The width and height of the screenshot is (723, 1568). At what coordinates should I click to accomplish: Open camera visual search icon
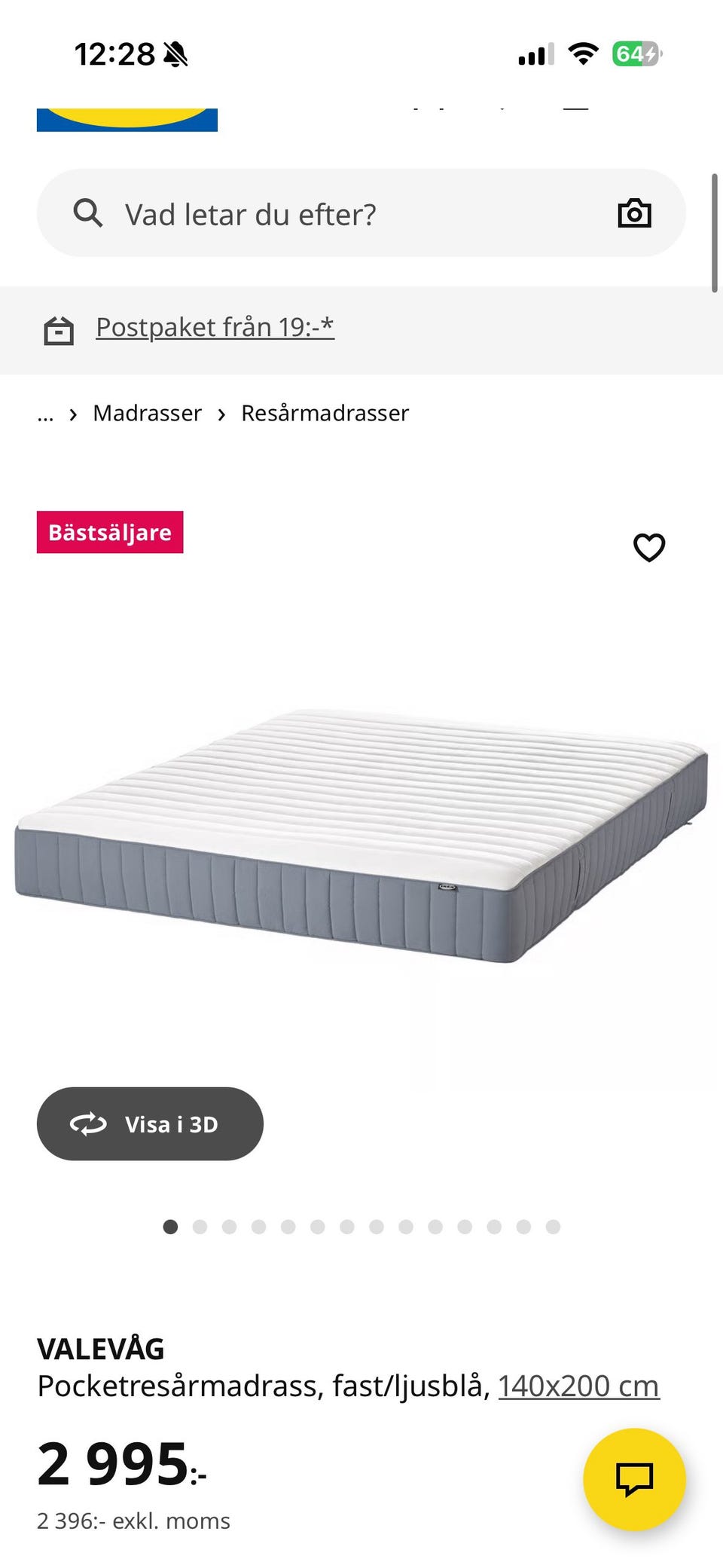click(634, 213)
